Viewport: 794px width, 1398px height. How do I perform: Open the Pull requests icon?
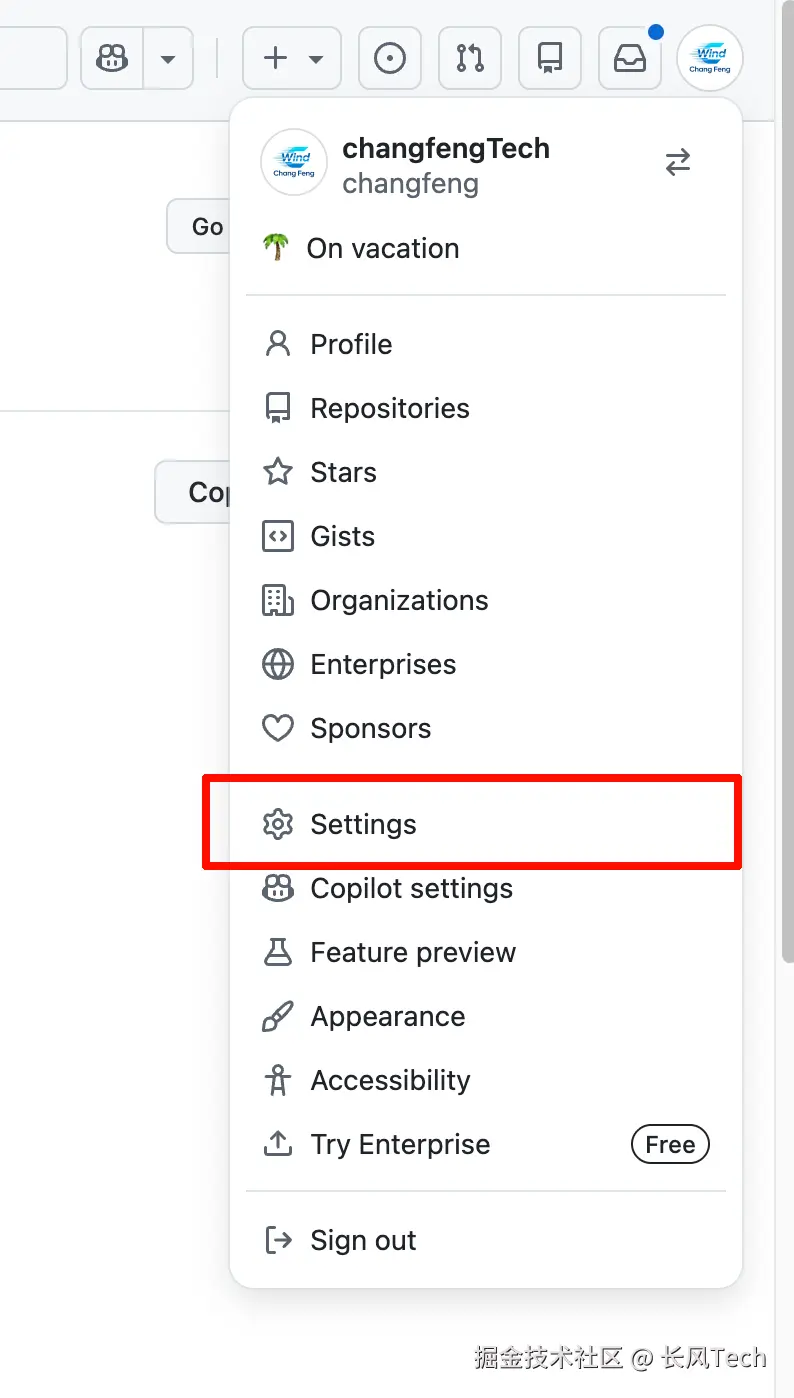tap(469, 59)
